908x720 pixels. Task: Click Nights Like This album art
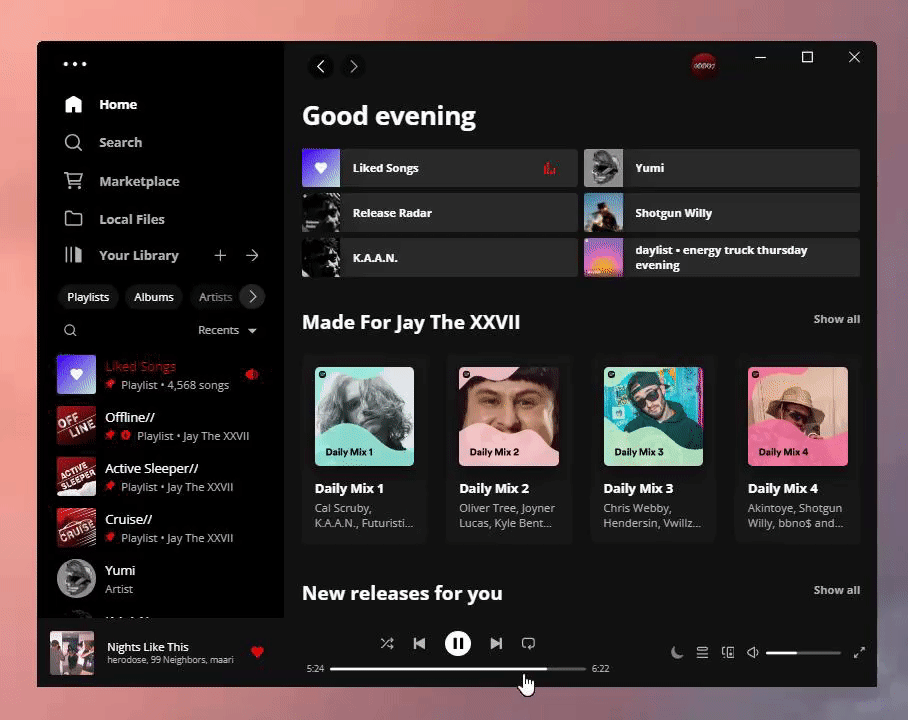click(72, 653)
